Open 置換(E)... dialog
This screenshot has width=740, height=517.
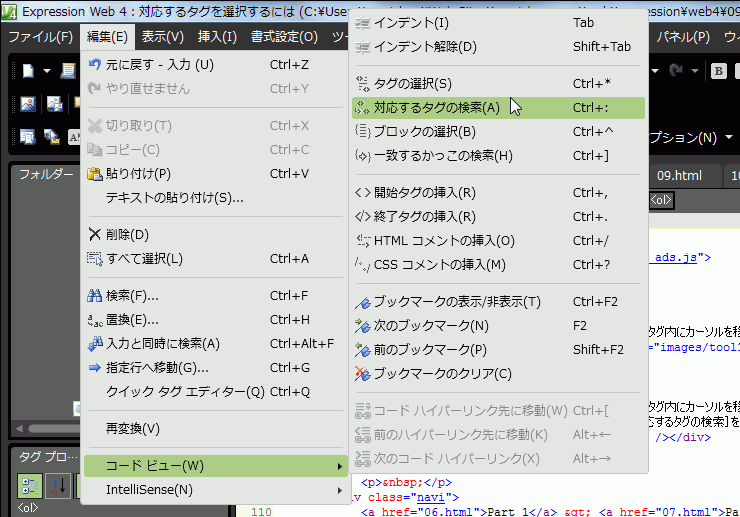point(215,320)
